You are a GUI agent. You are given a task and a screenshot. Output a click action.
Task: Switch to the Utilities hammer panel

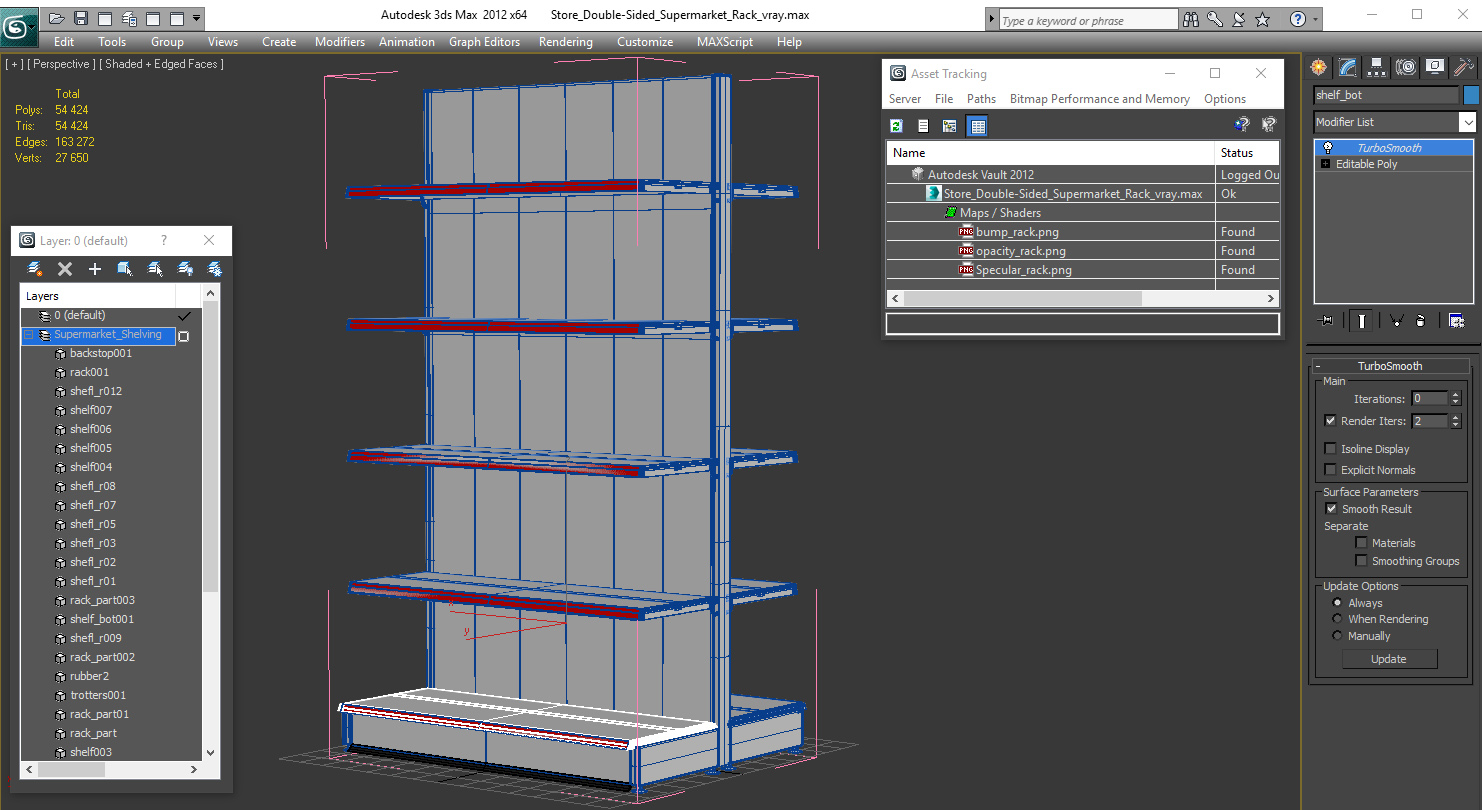point(1464,67)
